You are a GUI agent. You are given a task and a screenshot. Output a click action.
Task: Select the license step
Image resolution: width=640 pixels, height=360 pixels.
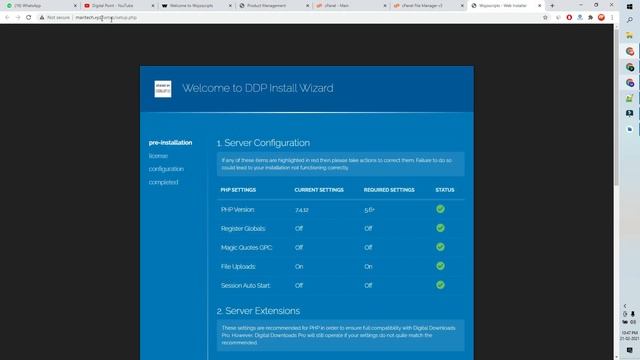click(158, 156)
